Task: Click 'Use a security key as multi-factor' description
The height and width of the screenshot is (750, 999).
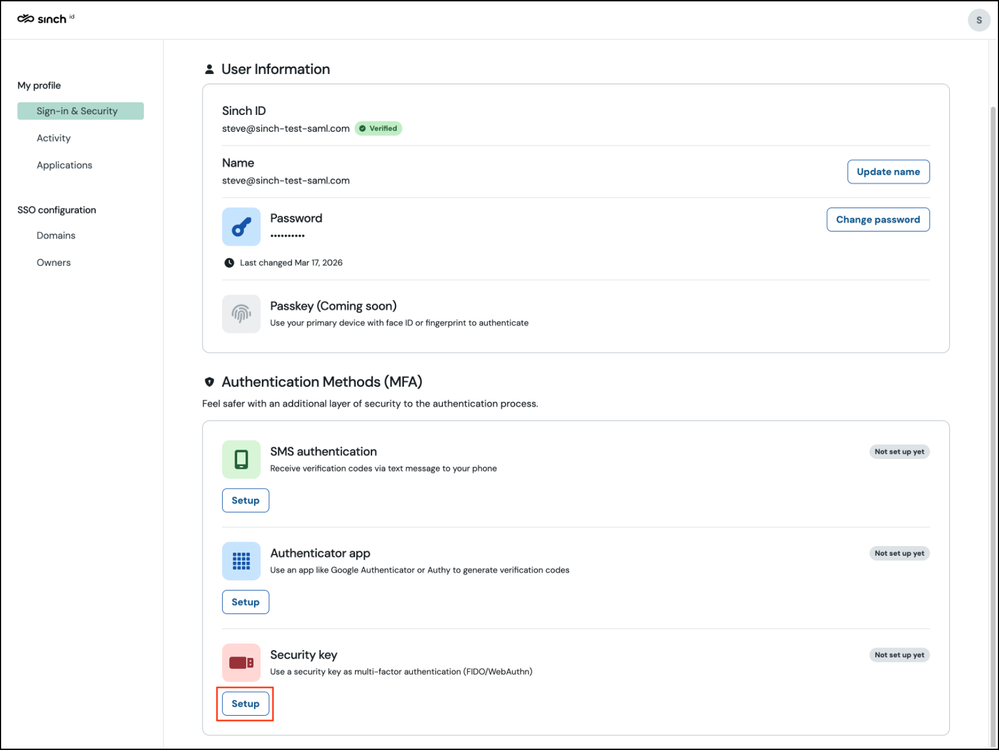Action: (x=401, y=672)
